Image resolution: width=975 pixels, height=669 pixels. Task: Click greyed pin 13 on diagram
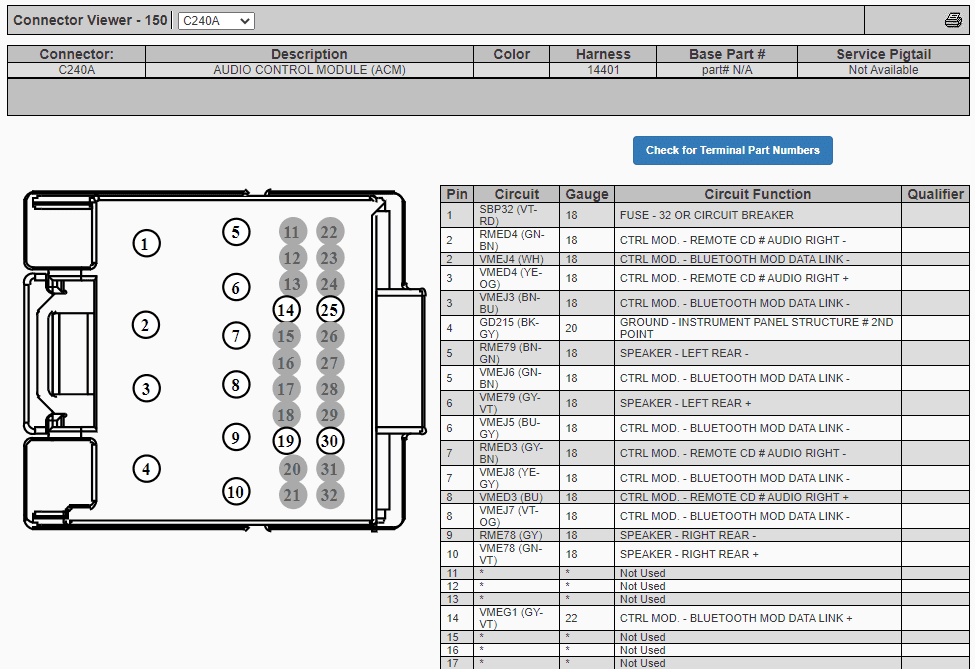(x=292, y=284)
